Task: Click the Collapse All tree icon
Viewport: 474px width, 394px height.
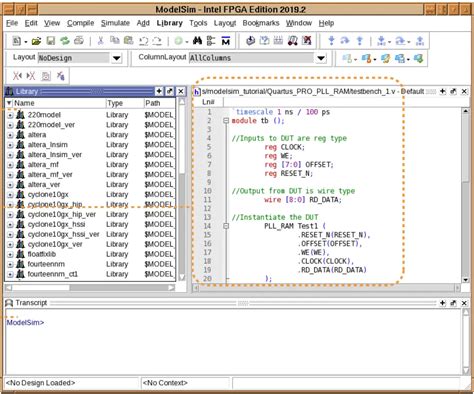Action: click(211, 41)
